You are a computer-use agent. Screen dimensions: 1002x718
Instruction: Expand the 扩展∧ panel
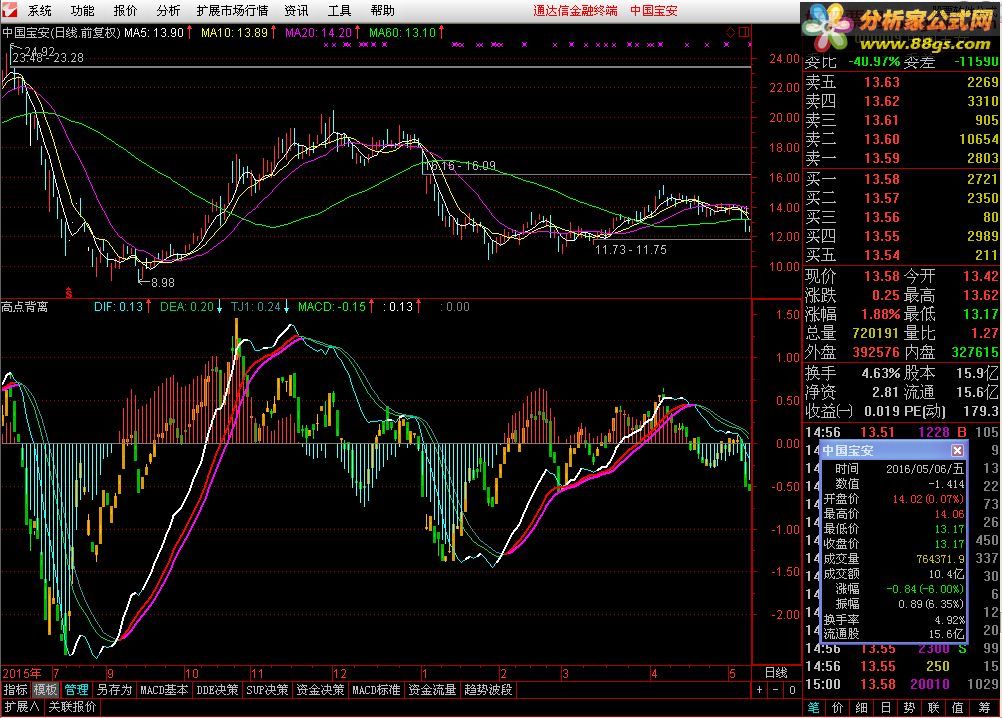(22, 707)
